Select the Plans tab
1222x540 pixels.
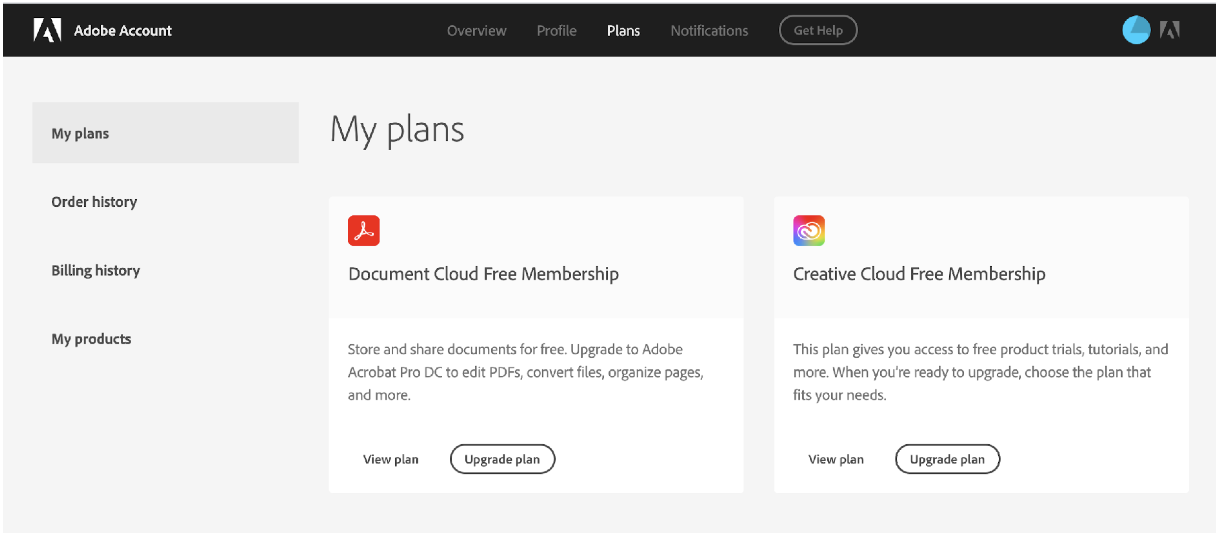[x=623, y=31]
